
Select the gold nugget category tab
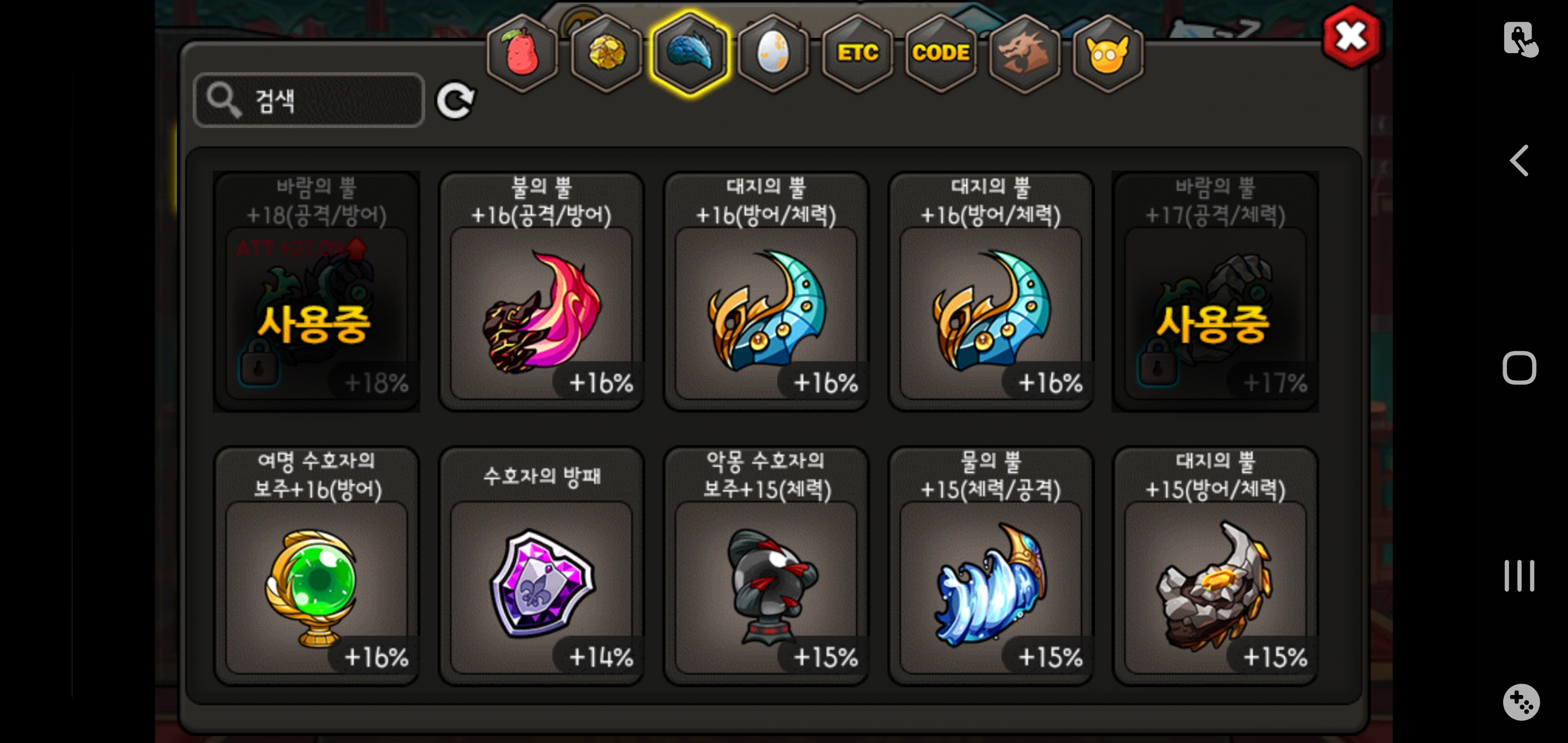(606, 54)
